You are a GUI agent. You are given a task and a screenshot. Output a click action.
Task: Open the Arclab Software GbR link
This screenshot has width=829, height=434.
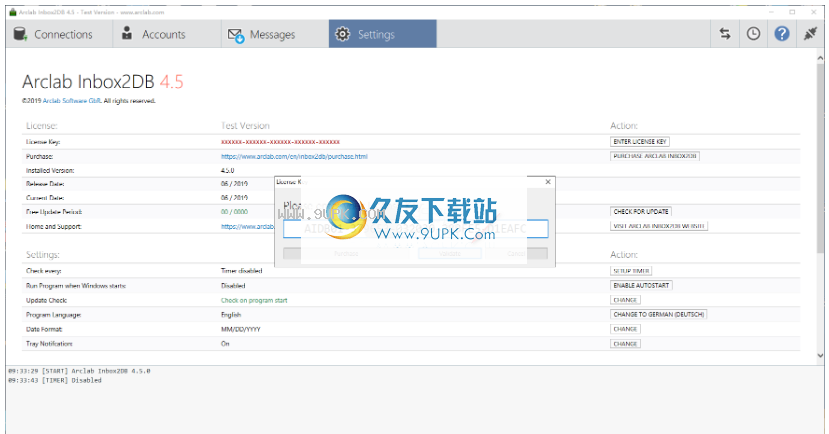click(72, 101)
